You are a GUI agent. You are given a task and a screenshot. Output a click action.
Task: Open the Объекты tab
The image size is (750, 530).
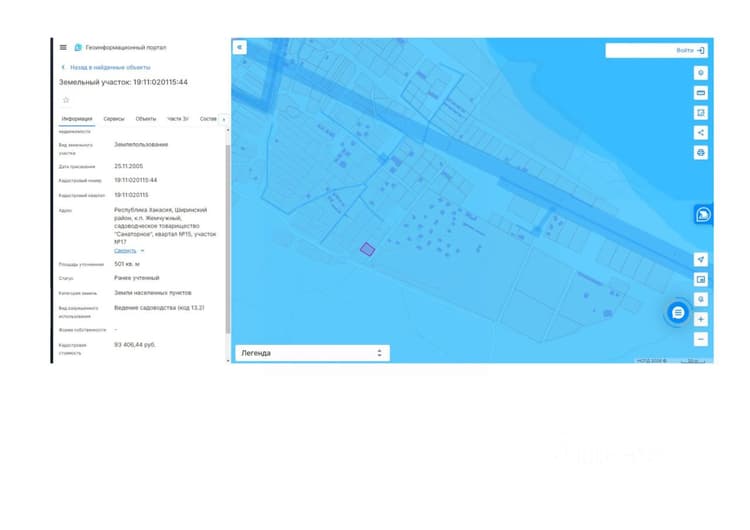pos(146,119)
